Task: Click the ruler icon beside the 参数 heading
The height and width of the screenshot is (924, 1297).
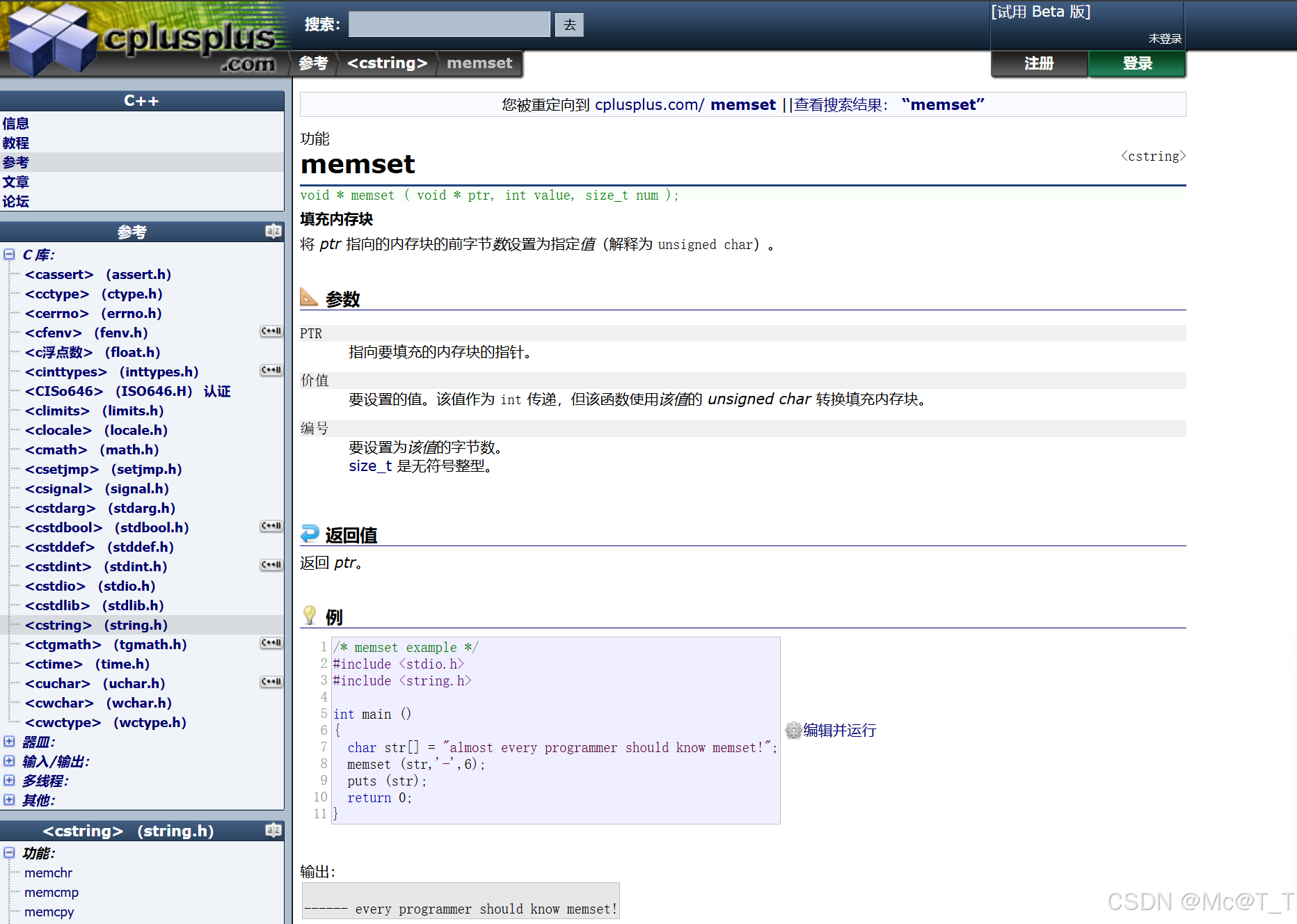Action: pyautogui.click(x=309, y=298)
